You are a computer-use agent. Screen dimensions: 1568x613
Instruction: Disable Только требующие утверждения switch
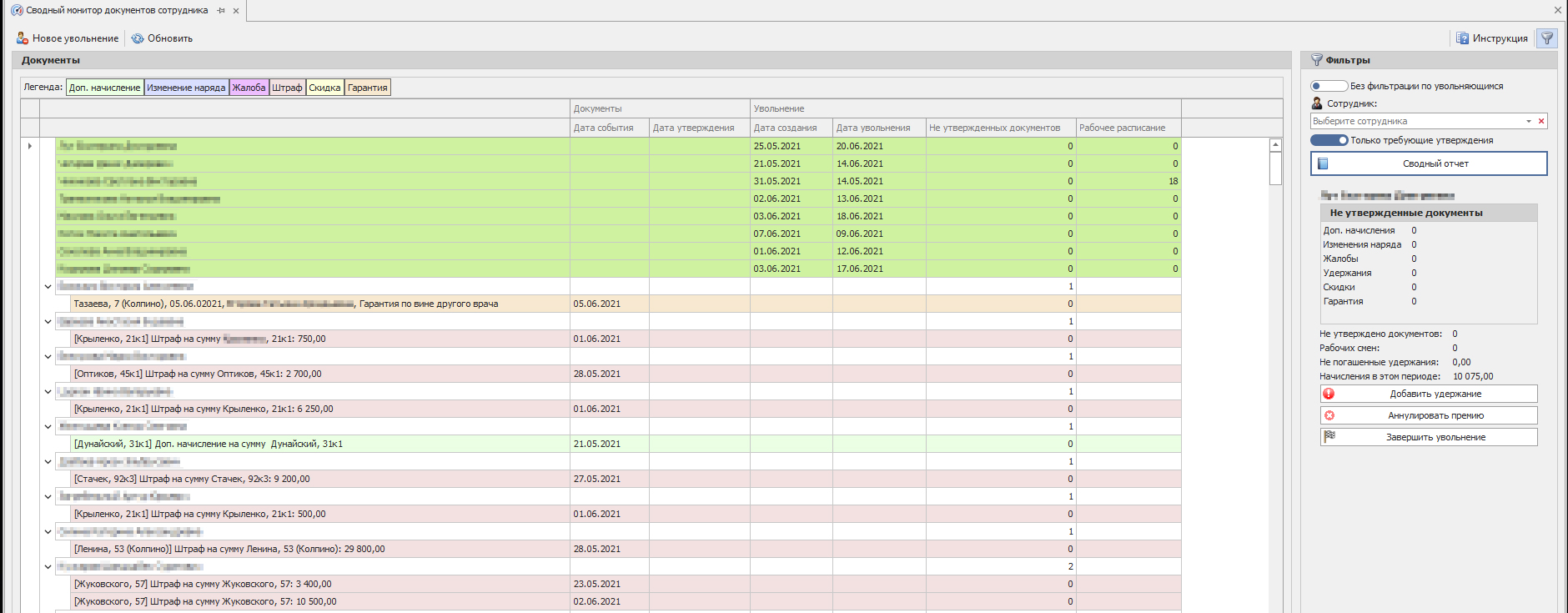[x=1329, y=140]
